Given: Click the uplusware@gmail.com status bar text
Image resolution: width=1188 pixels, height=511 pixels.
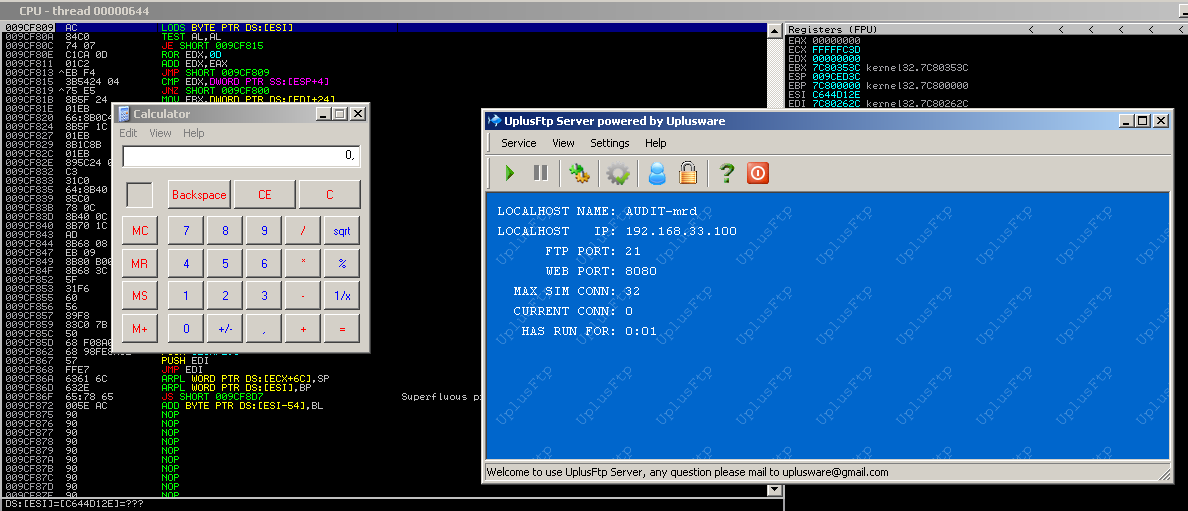Looking at the screenshot, I should pyautogui.click(x=835, y=472).
